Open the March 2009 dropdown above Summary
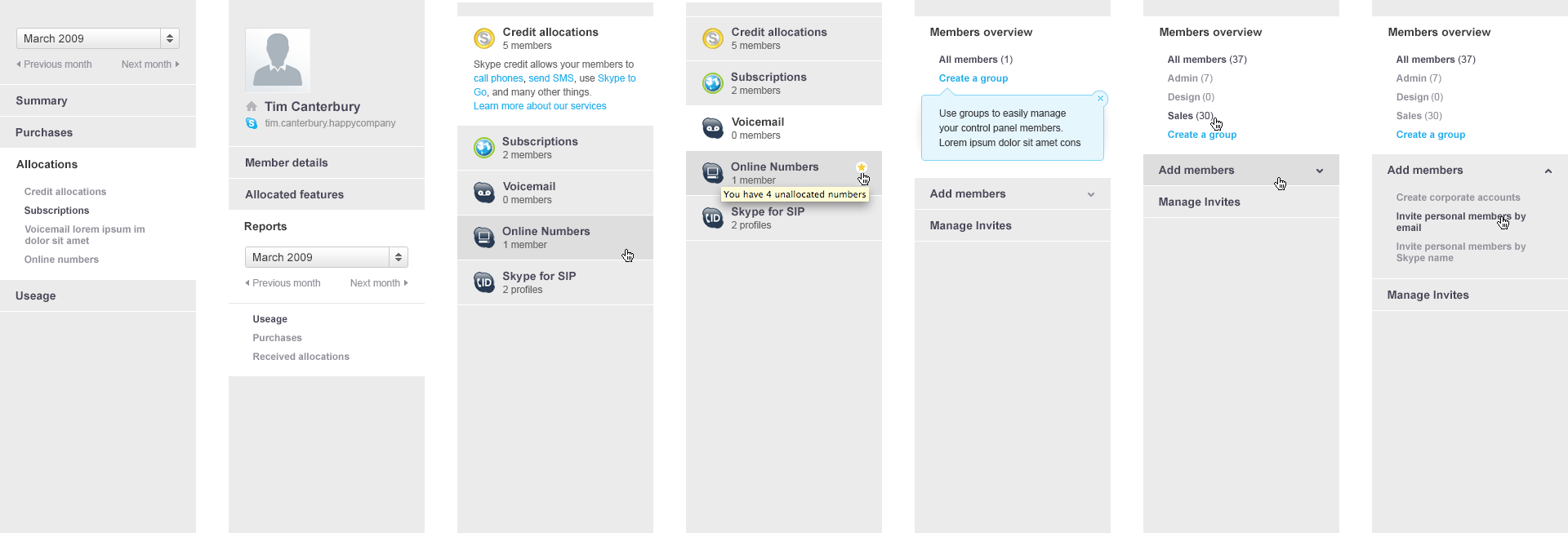This screenshot has height=533, width=1568. point(98,38)
